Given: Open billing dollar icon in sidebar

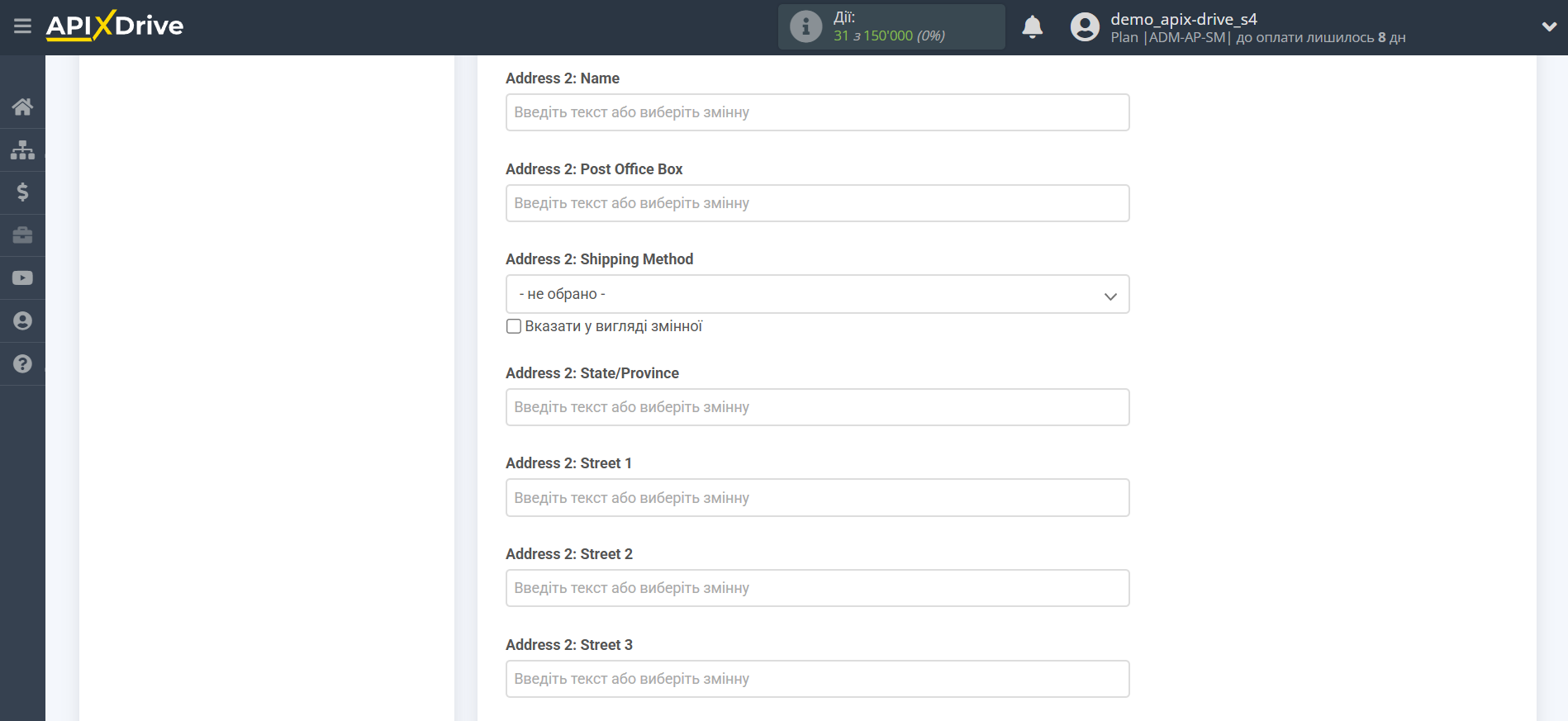Looking at the screenshot, I should pos(22,192).
